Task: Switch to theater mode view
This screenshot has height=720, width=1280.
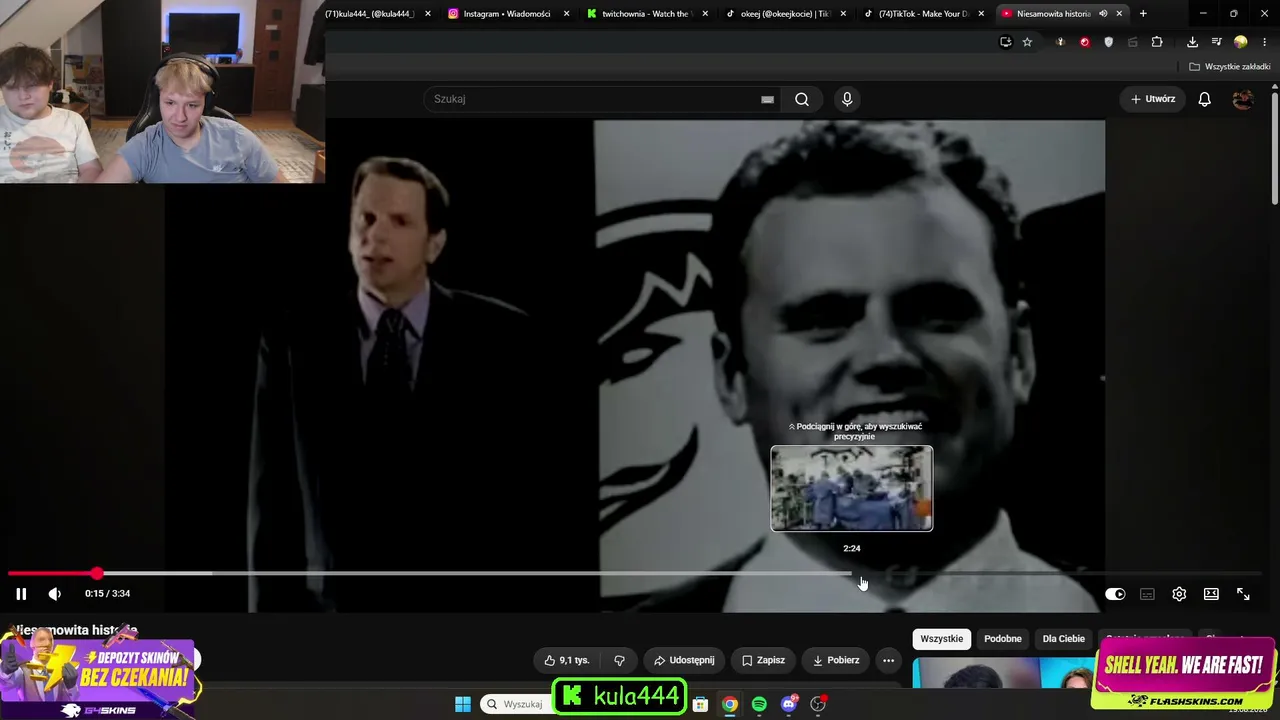Action: 1211,594
